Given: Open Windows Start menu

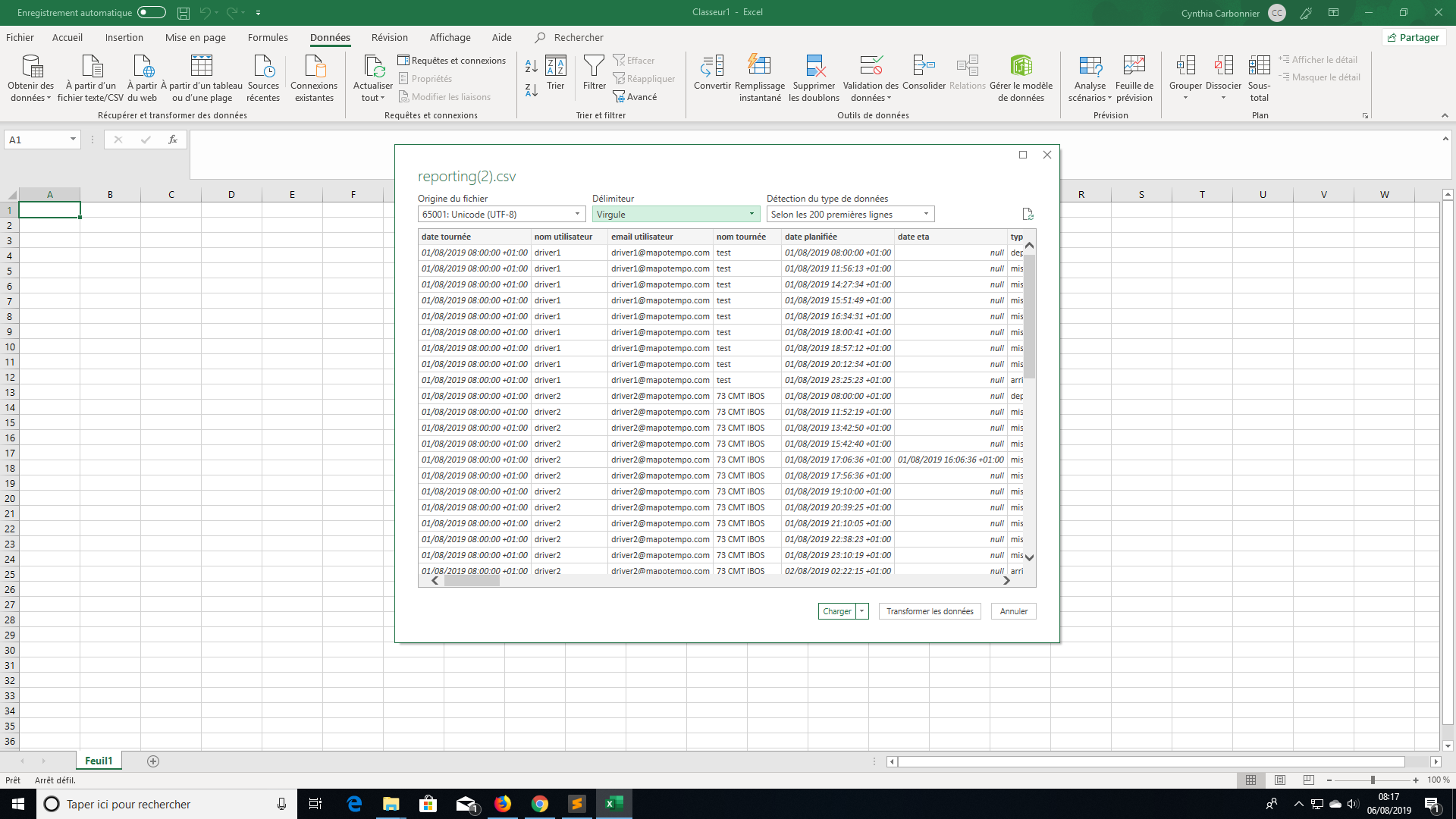Looking at the screenshot, I should point(18,804).
